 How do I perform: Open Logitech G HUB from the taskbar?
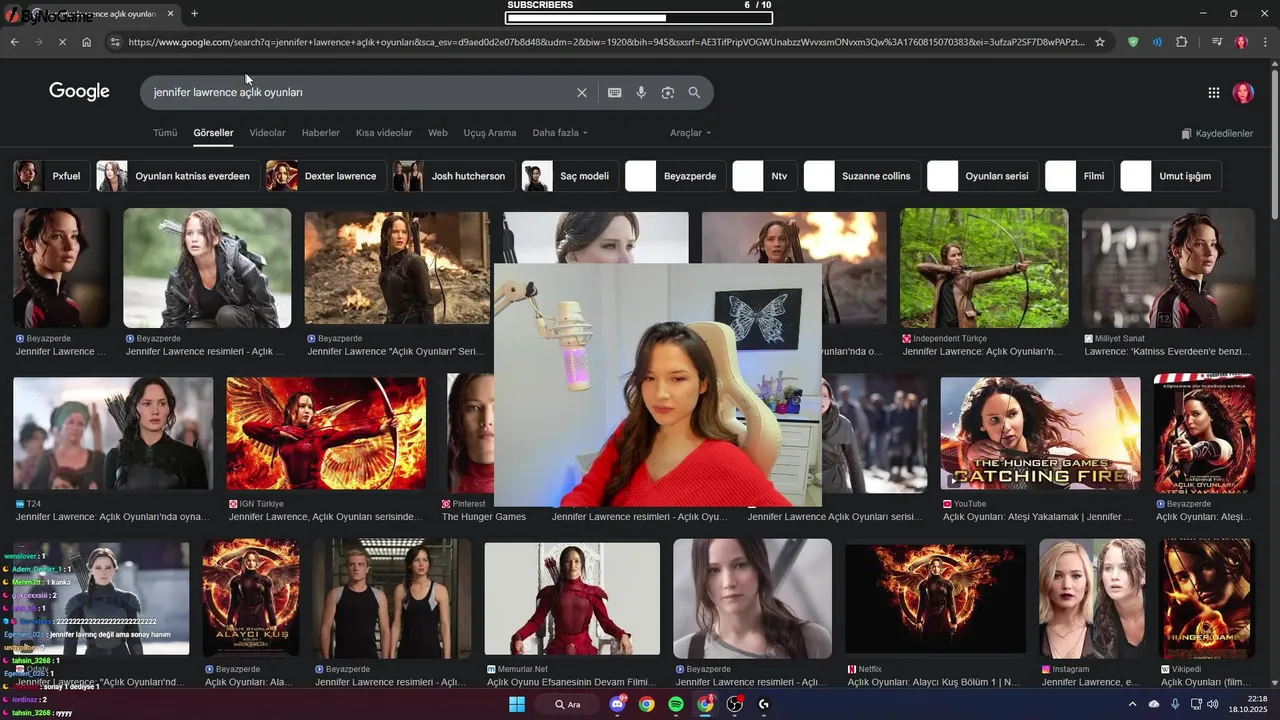tap(764, 704)
